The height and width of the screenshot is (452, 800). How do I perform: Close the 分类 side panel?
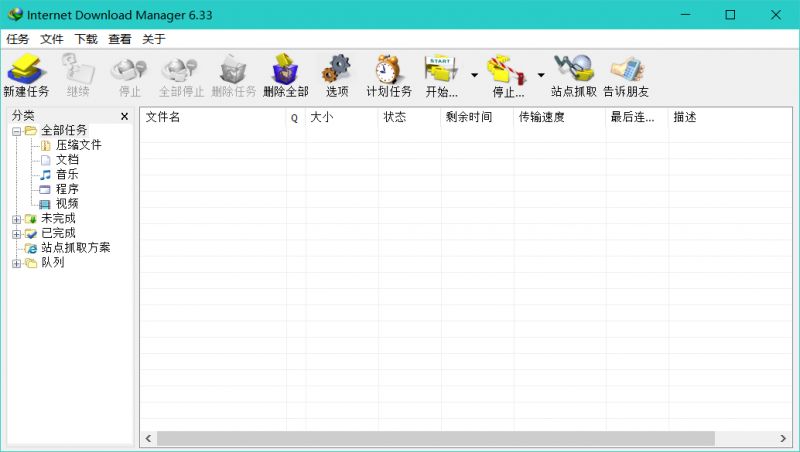point(124,116)
